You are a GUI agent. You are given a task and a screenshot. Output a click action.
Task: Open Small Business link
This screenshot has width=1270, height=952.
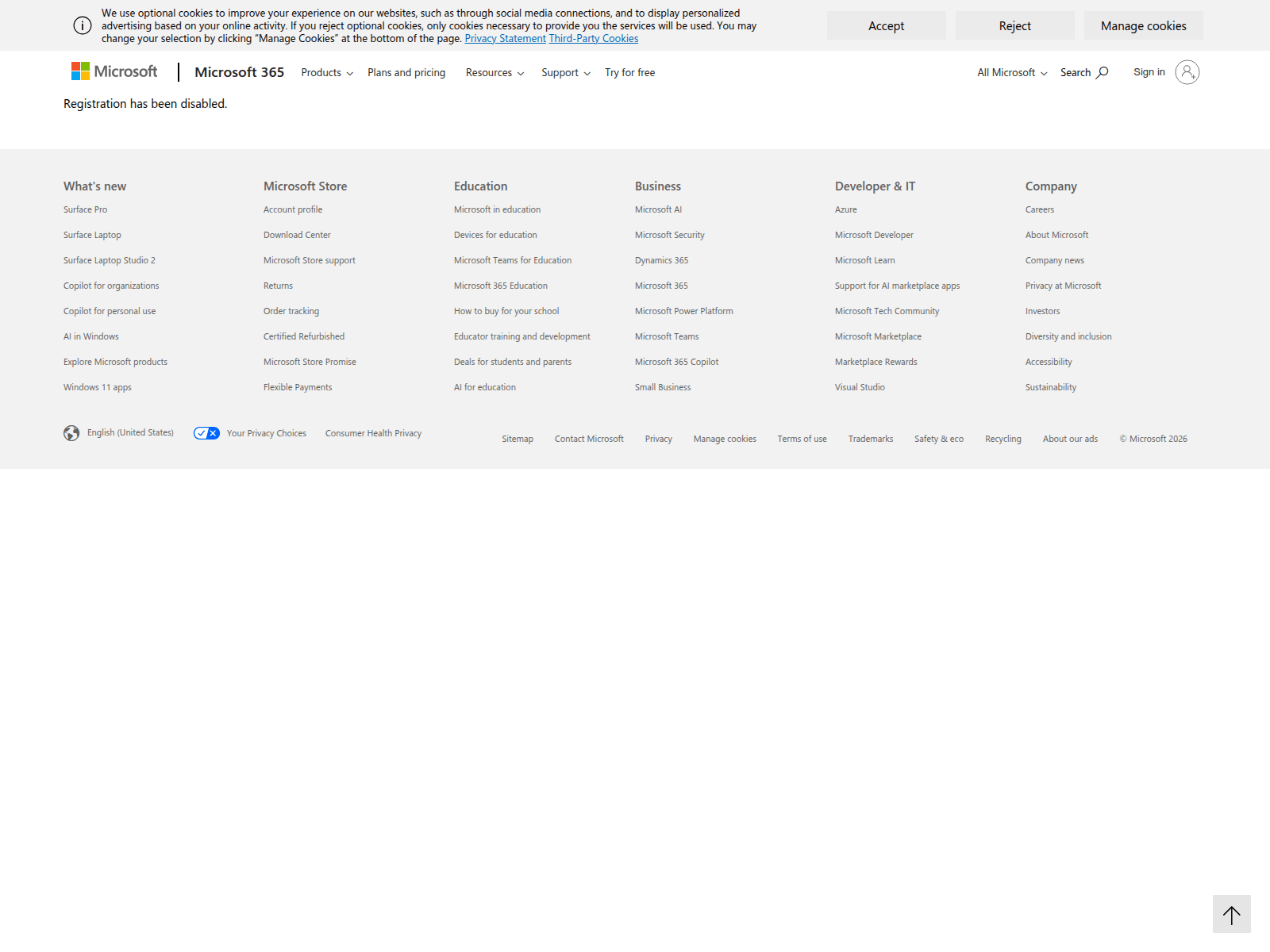pyautogui.click(x=663, y=387)
